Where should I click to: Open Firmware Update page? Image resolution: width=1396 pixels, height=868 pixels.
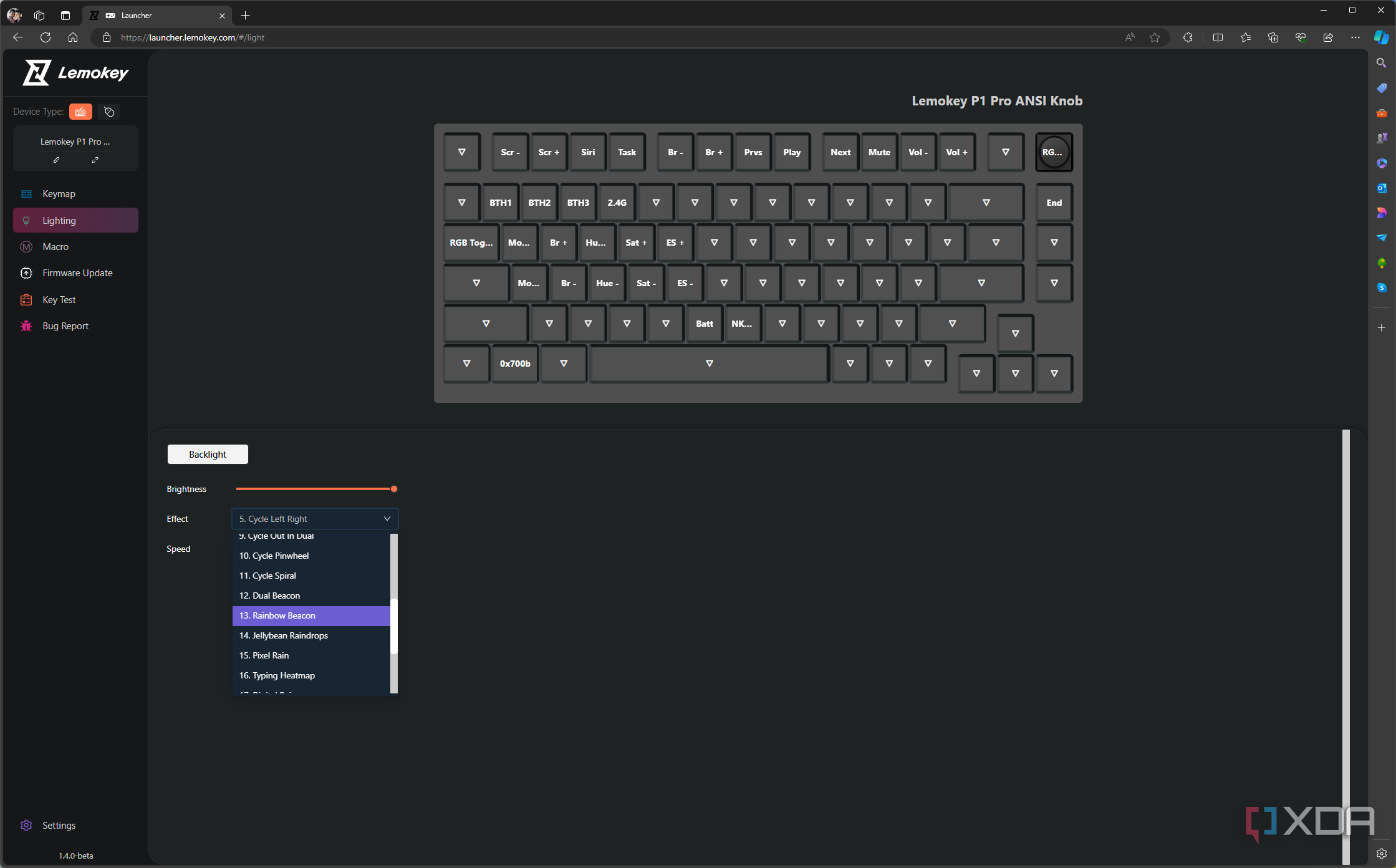pyautogui.click(x=77, y=273)
